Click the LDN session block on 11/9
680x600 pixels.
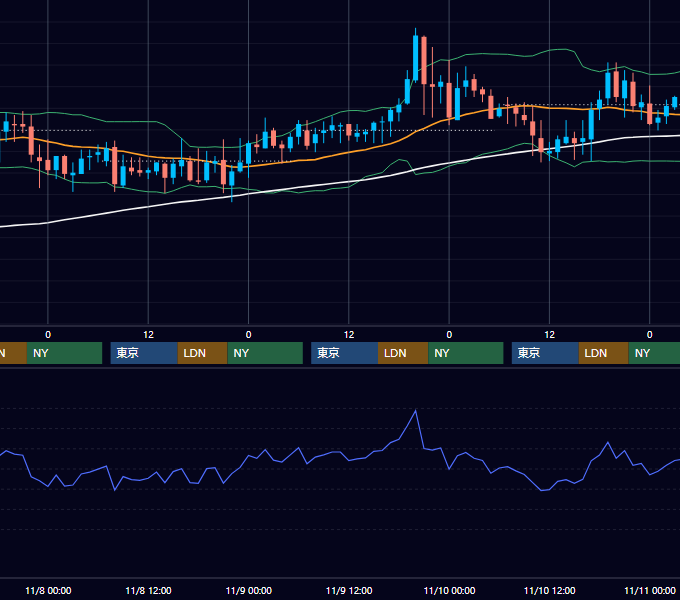pyautogui.click(x=403, y=353)
